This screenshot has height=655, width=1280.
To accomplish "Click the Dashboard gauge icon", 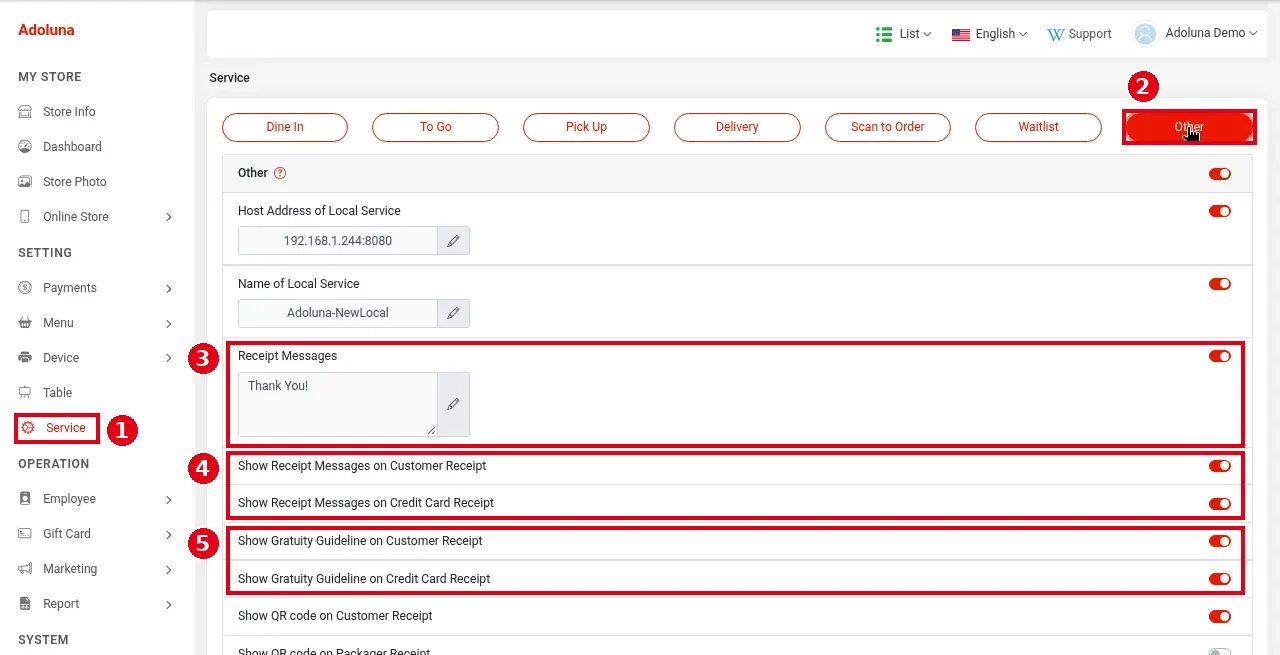I will point(25,147).
